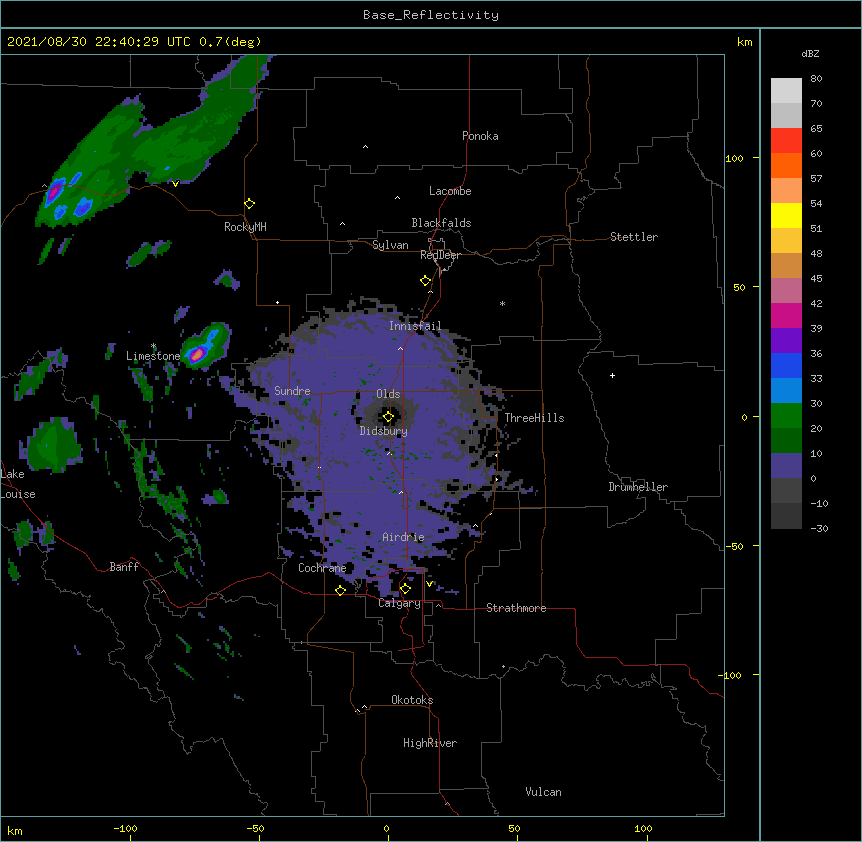Click the magenta storm core near Limestone

click(x=197, y=354)
